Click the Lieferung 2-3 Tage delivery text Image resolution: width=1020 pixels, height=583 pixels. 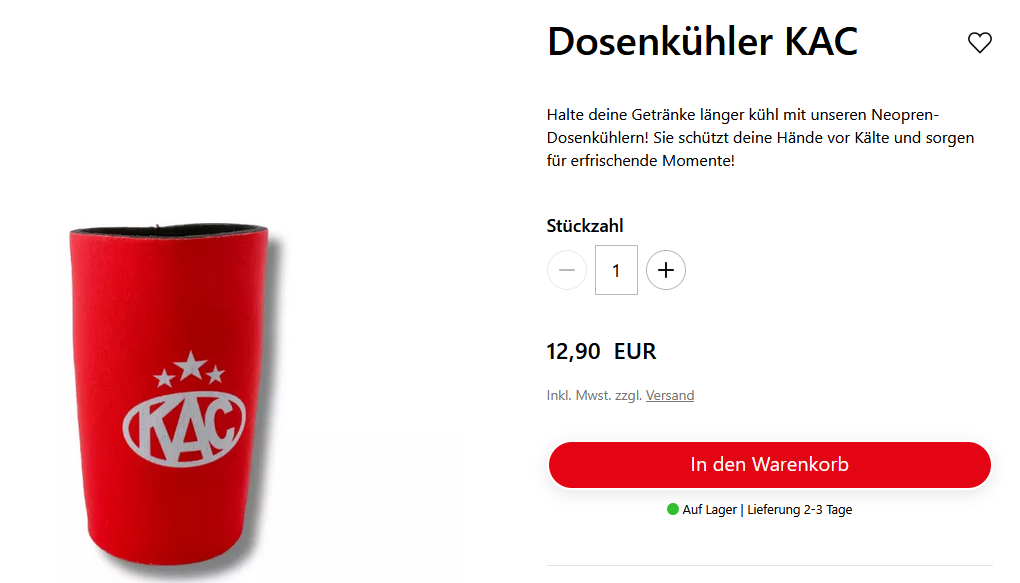click(799, 509)
